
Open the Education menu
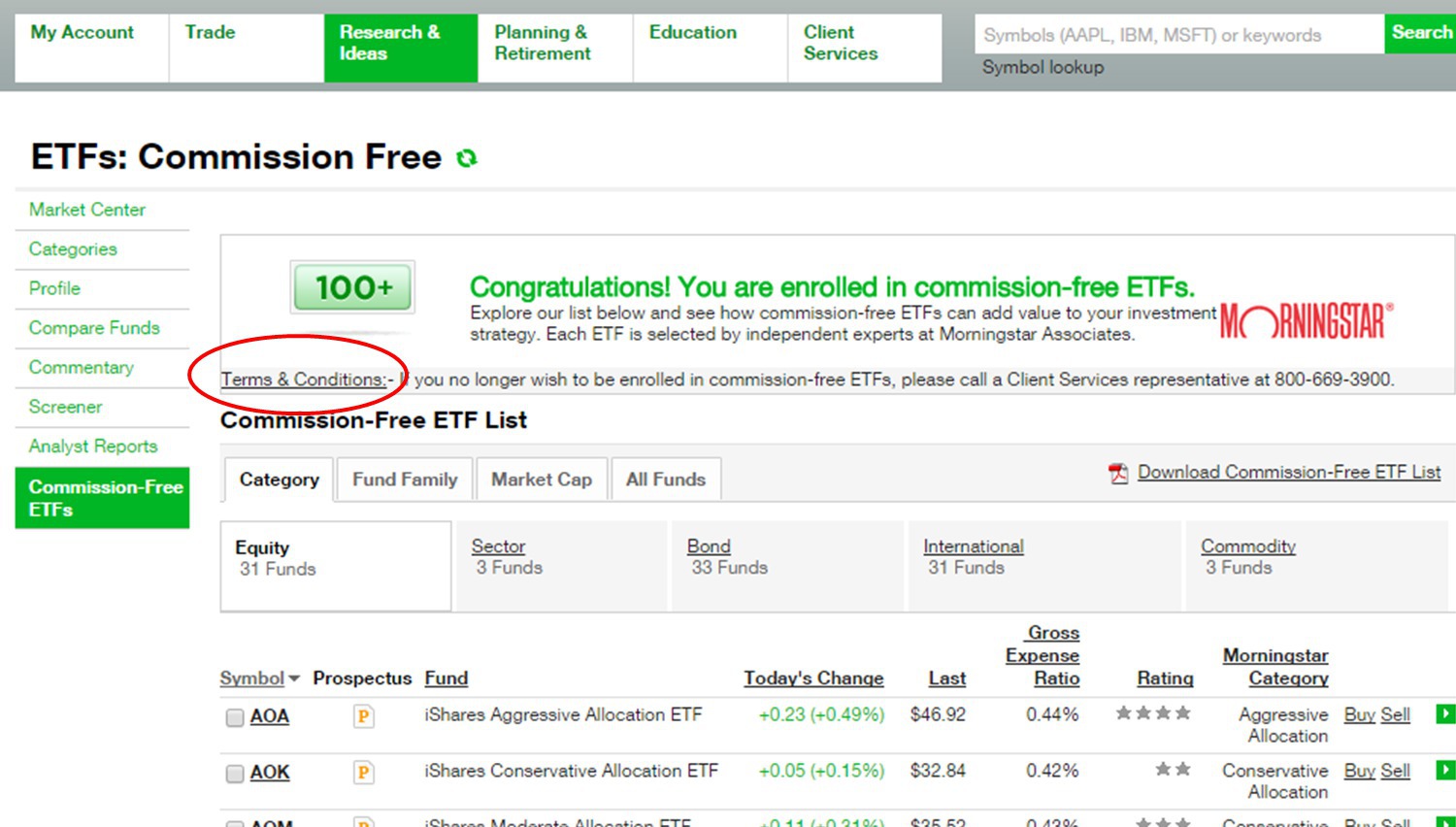[x=711, y=48]
